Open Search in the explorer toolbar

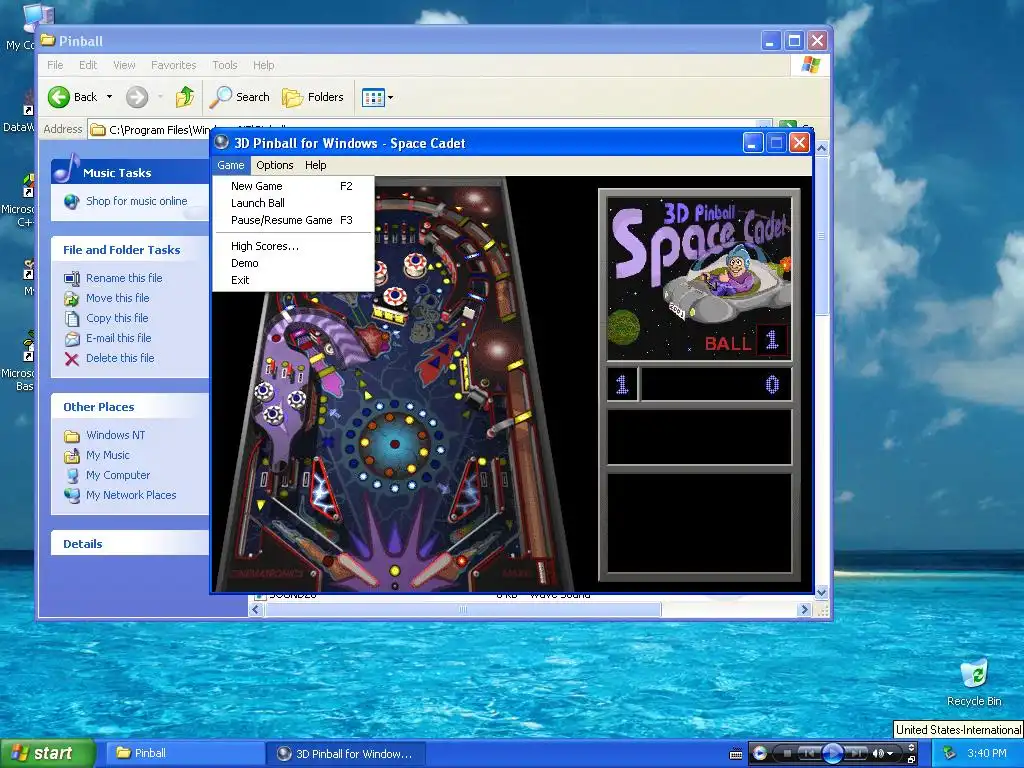pyautogui.click(x=240, y=97)
